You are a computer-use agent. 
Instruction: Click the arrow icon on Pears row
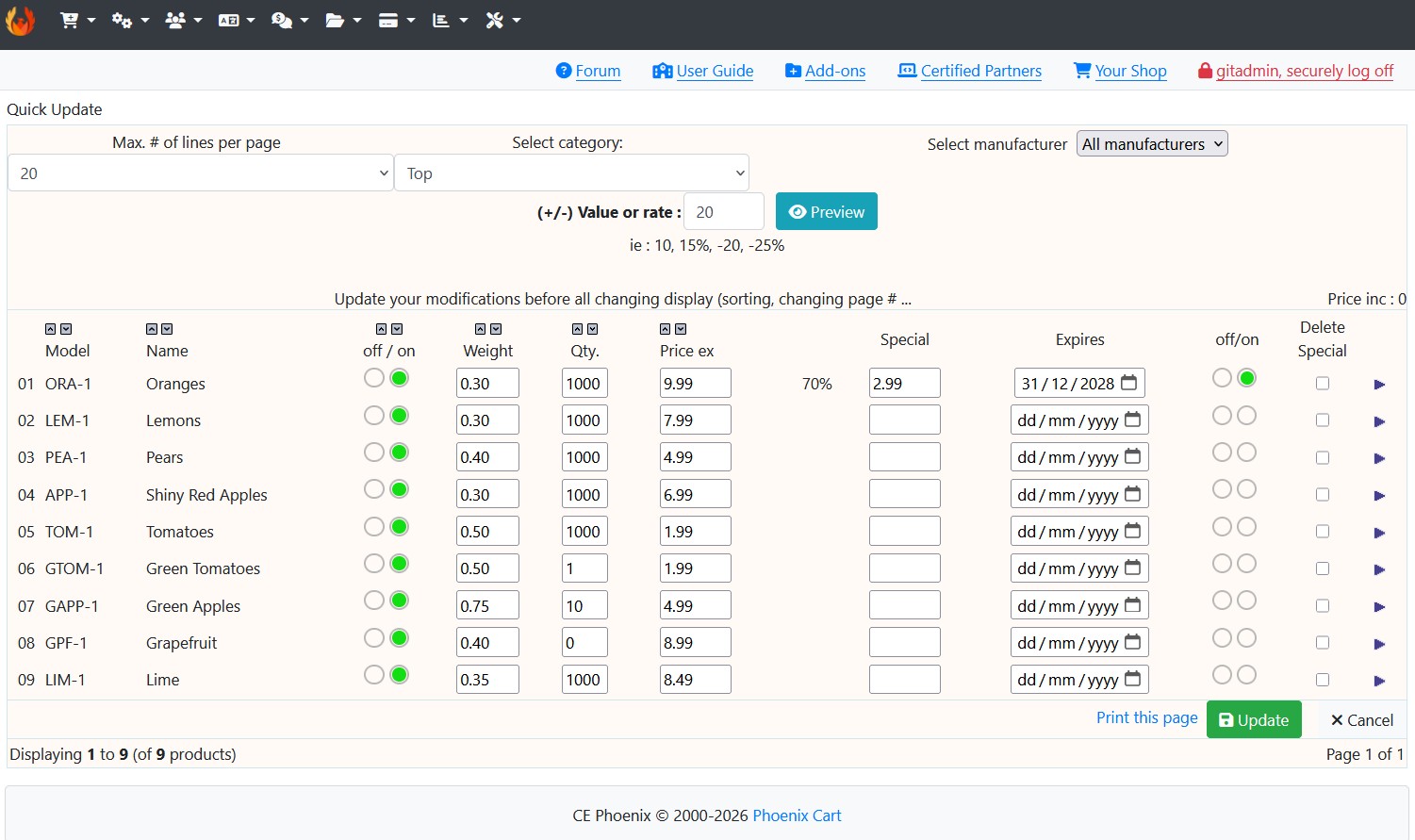1379,458
